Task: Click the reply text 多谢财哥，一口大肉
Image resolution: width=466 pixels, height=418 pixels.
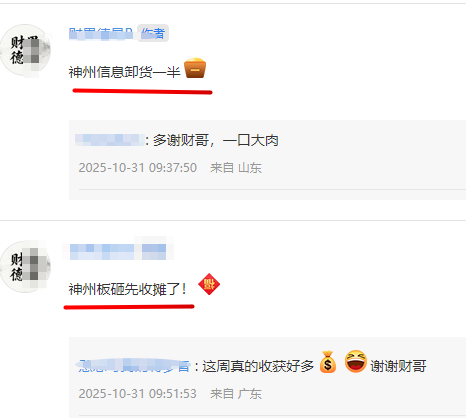Action: coord(215,140)
